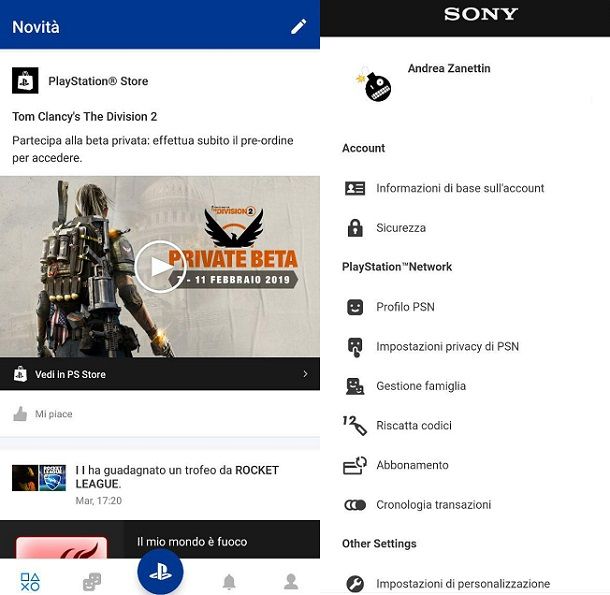Open Impostazioni privacy di PSN
The image size is (610, 595).
tap(447, 347)
